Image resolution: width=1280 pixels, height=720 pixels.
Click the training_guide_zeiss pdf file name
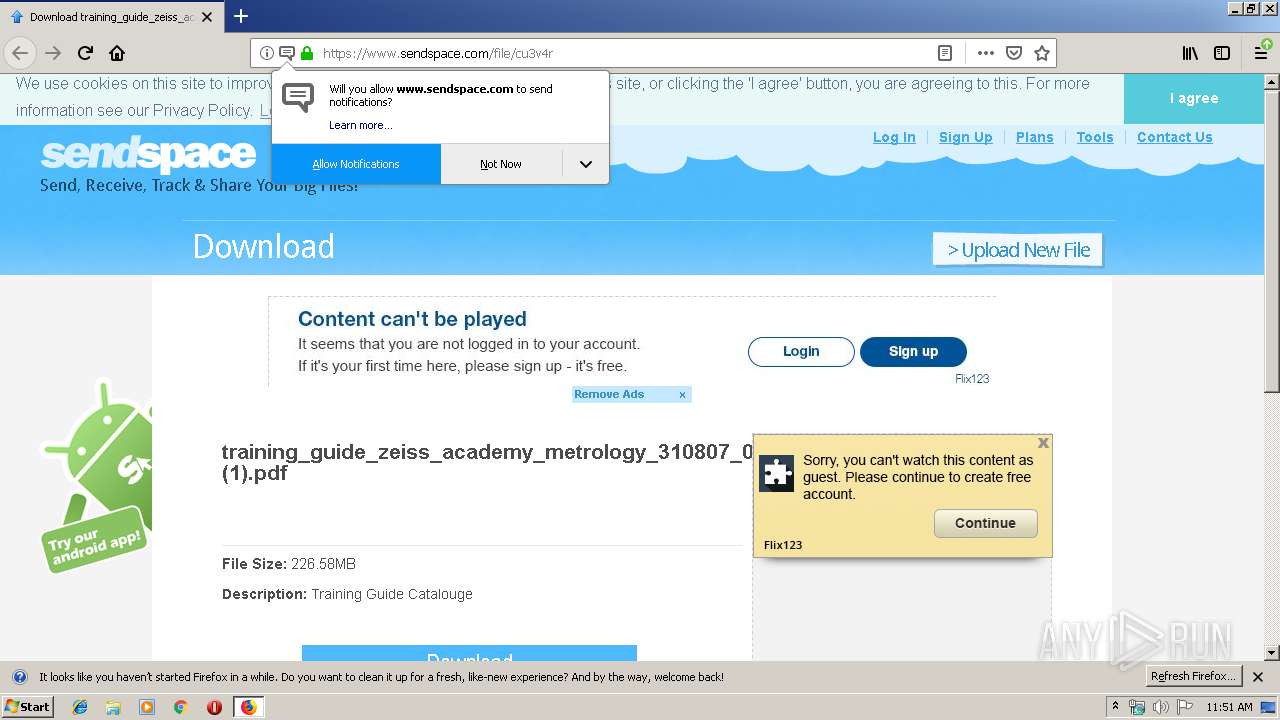click(x=487, y=462)
